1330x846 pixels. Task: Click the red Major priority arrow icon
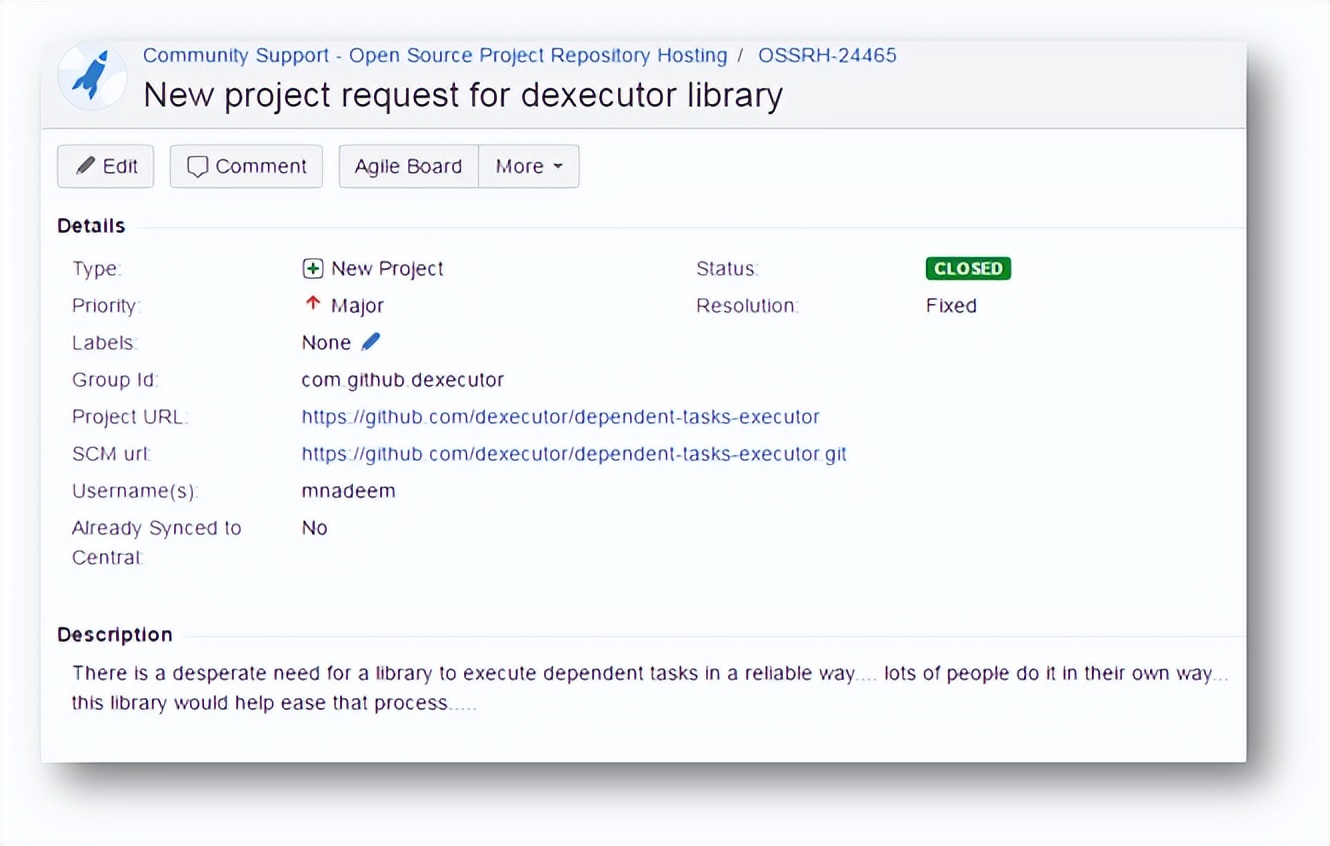point(313,303)
